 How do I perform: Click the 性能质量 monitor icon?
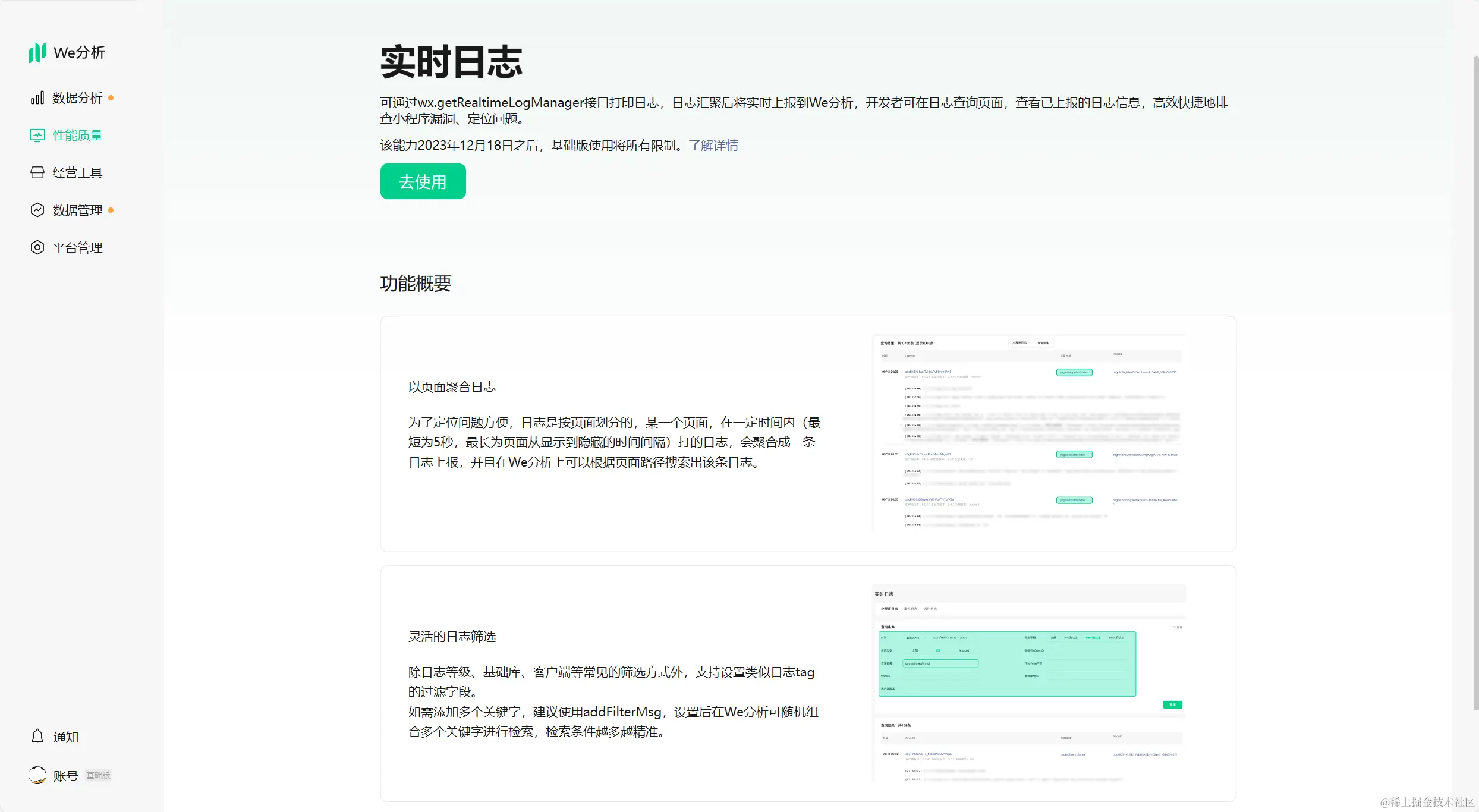pos(37,136)
